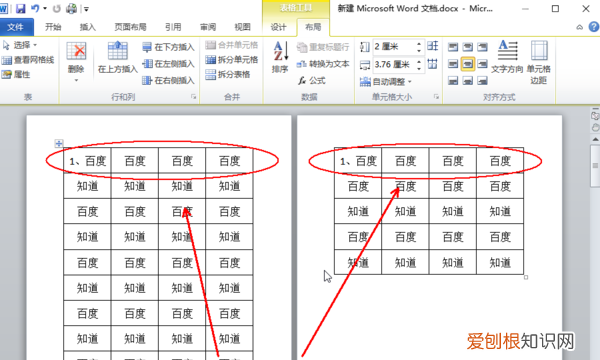Click 在右侧插入 Insert Right
The image size is (600, 360).
coord(168,80)
